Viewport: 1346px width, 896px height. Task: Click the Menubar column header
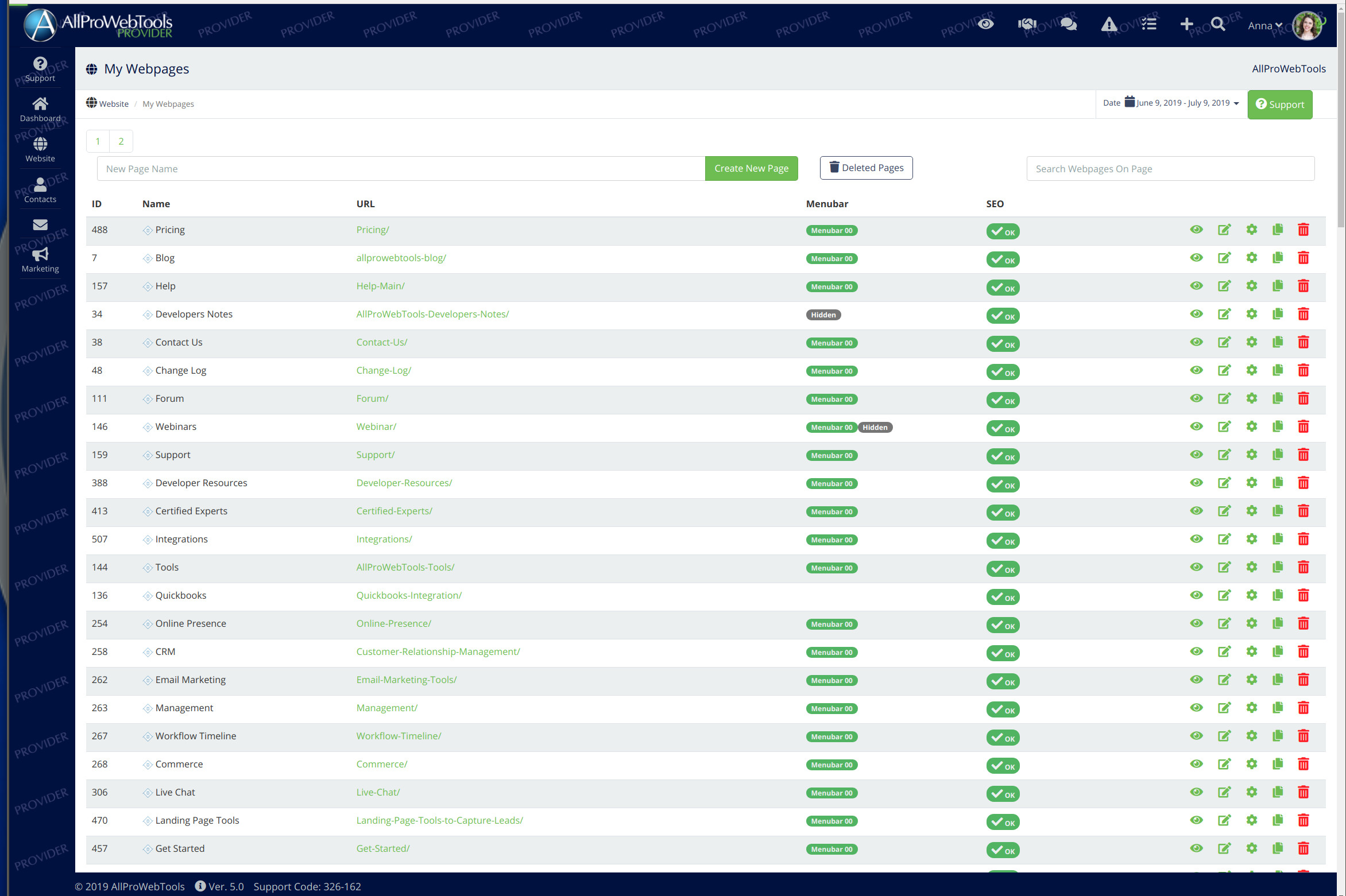tap(827, 204)
